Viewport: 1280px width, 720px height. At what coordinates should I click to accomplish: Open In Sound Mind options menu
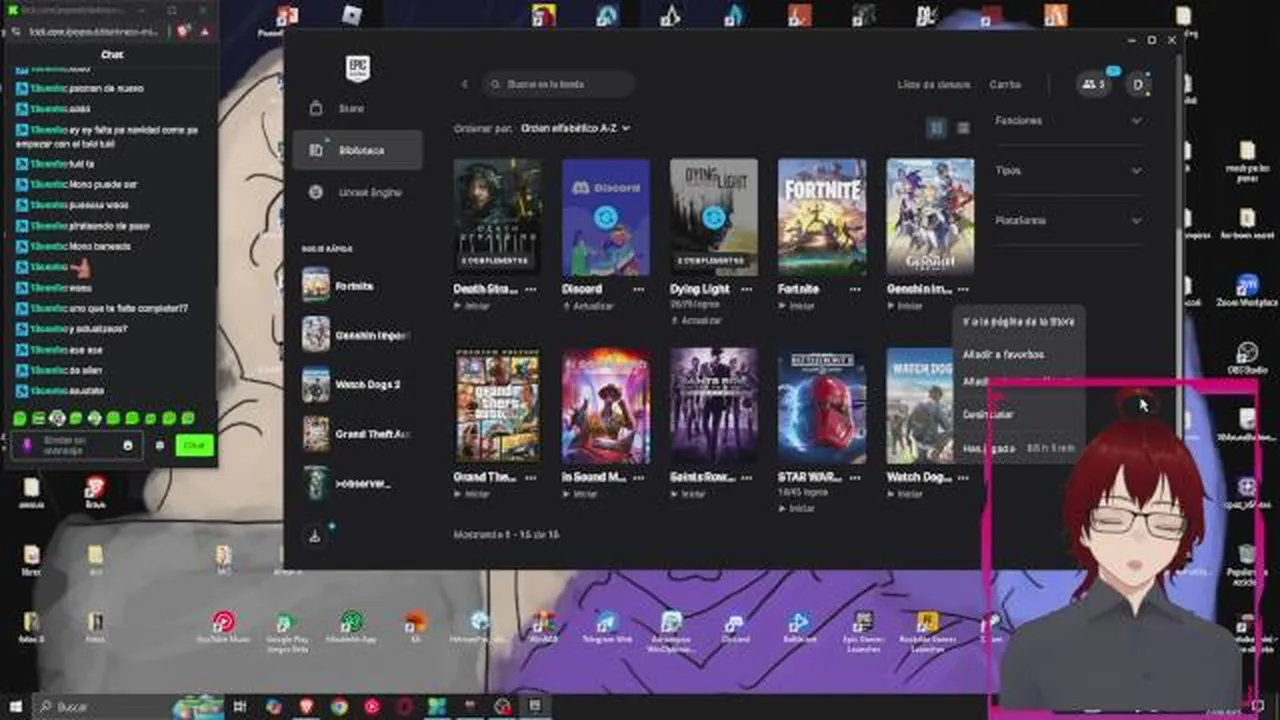coord(639,478)
